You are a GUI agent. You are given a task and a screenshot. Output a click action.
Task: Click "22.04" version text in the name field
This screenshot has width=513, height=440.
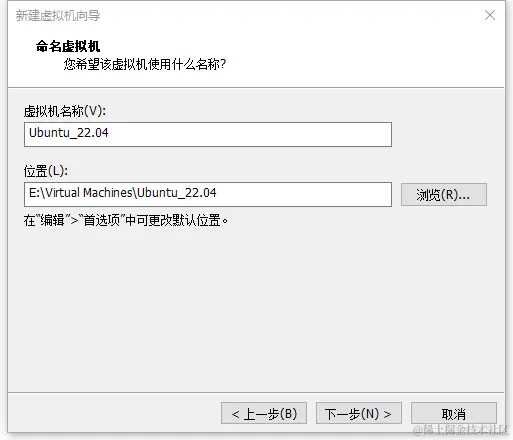pyautogui.click(x=93, y=133)
